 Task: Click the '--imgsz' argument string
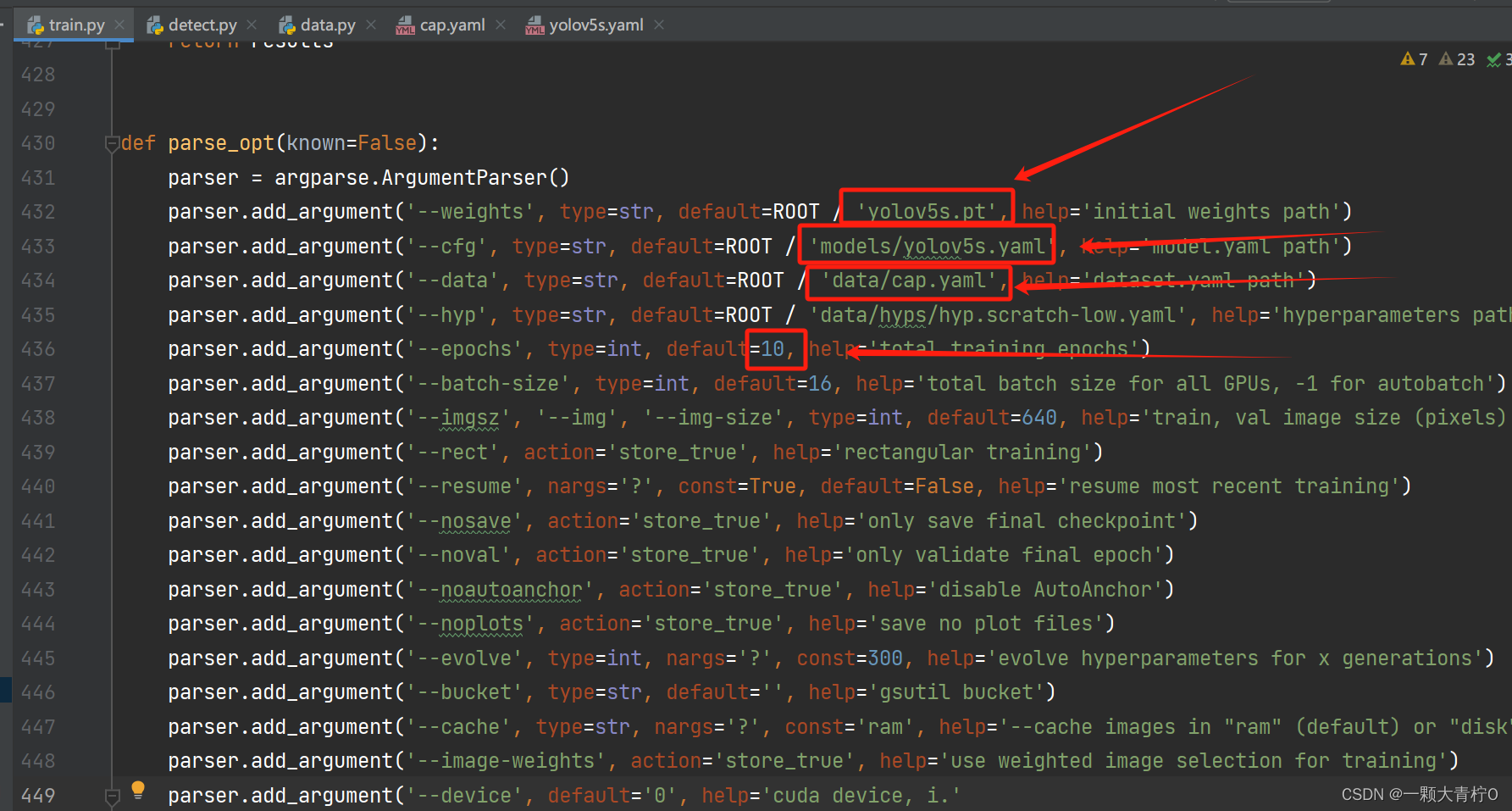point(458,418)
